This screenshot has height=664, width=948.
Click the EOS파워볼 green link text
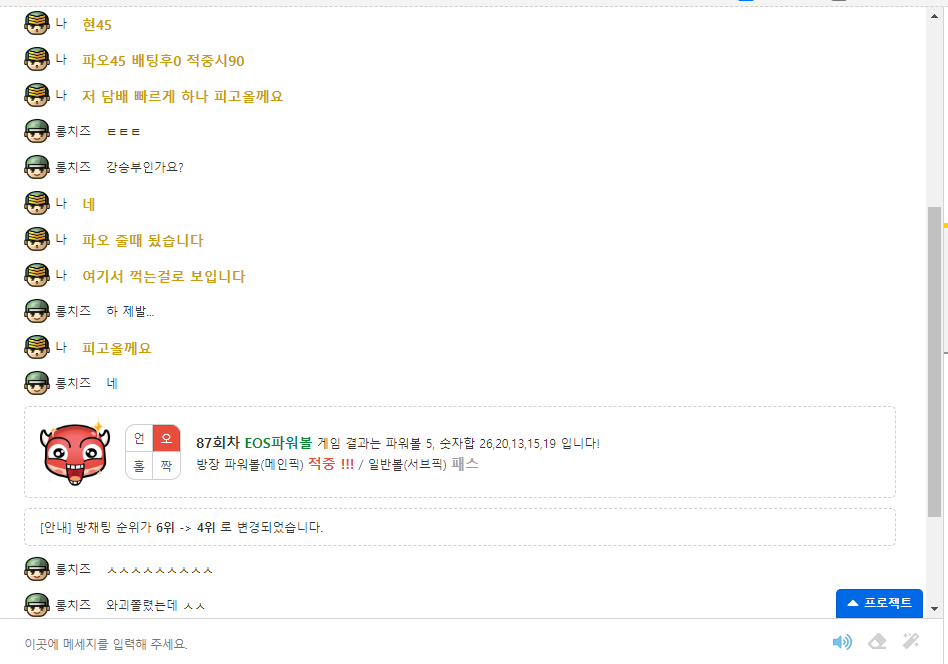(x=278, y=443)
